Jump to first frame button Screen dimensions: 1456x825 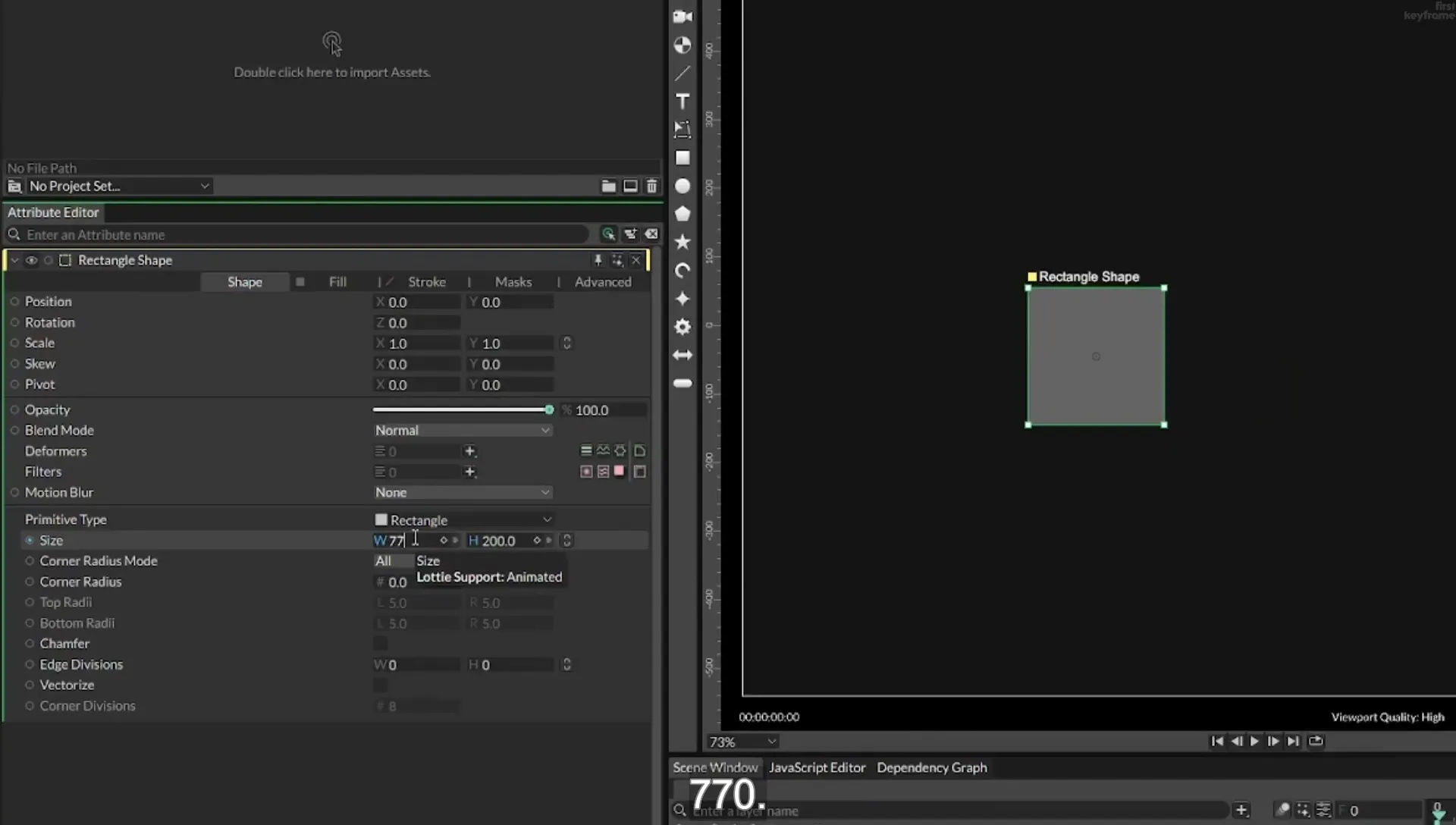click(1216, 742)
